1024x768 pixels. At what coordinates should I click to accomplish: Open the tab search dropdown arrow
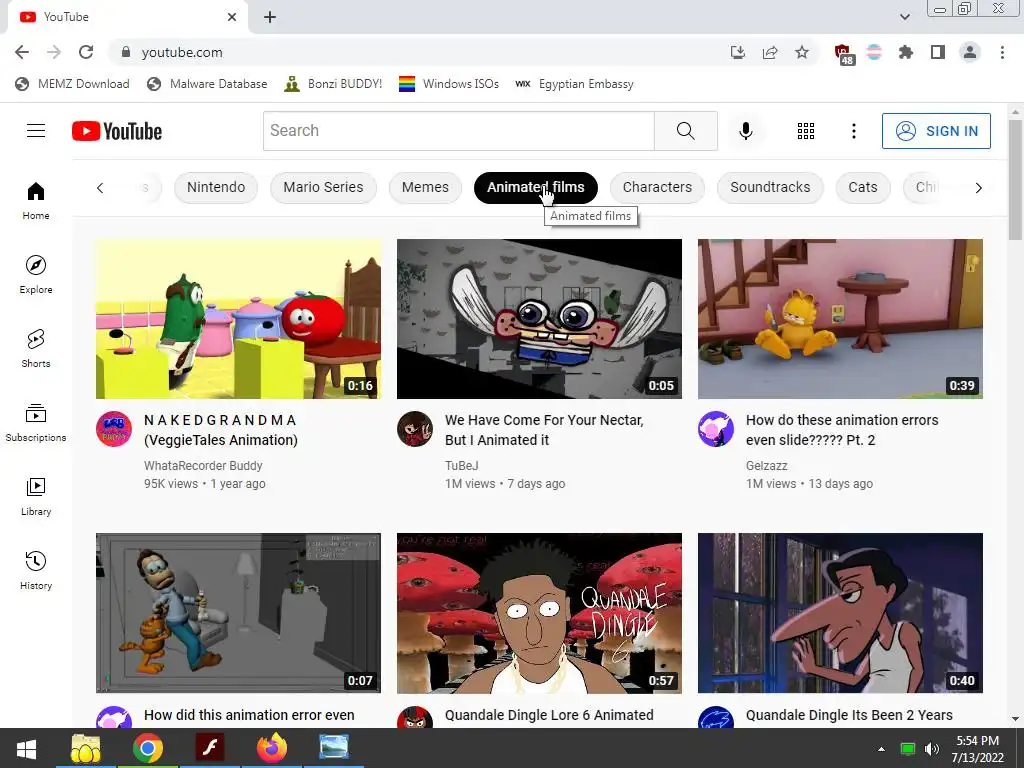coord(904,17)
